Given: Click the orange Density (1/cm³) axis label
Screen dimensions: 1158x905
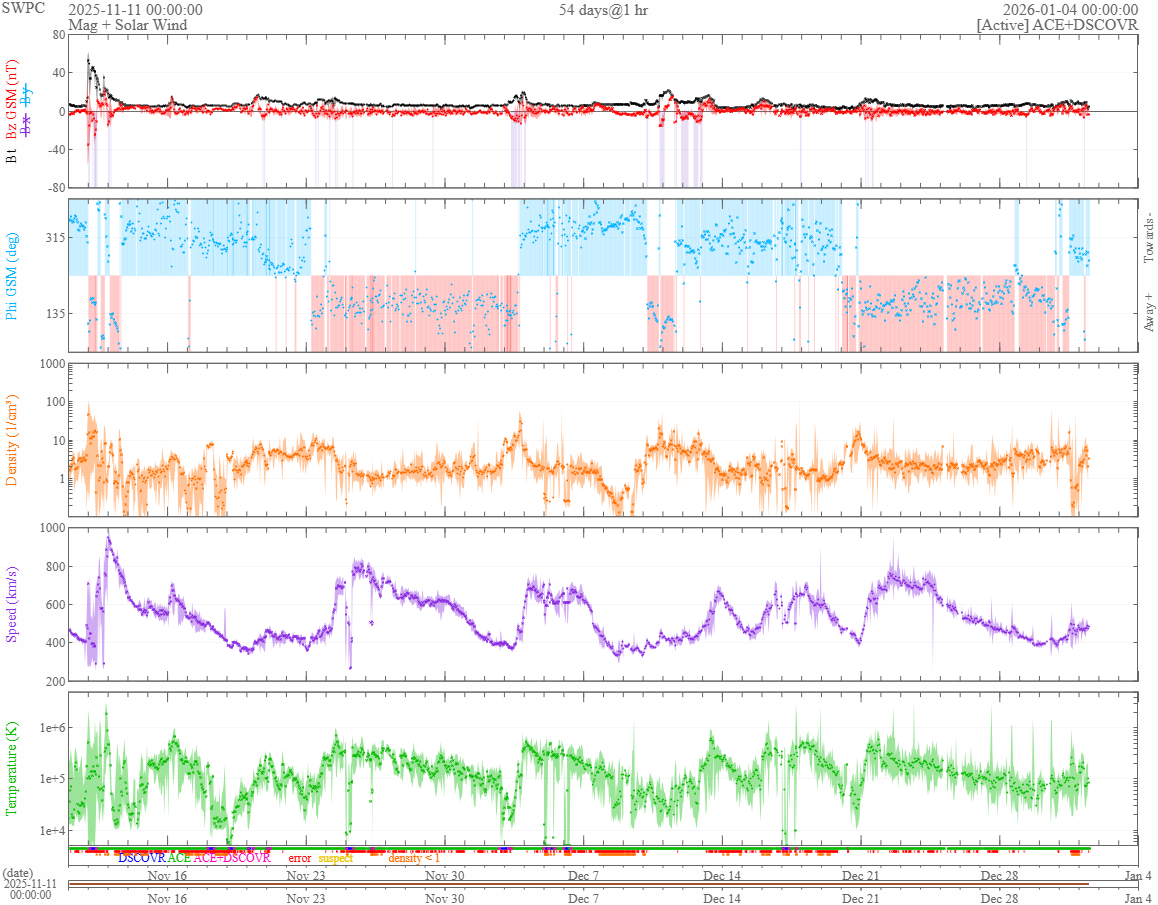Looking at the screenshot, I should 12,440.
